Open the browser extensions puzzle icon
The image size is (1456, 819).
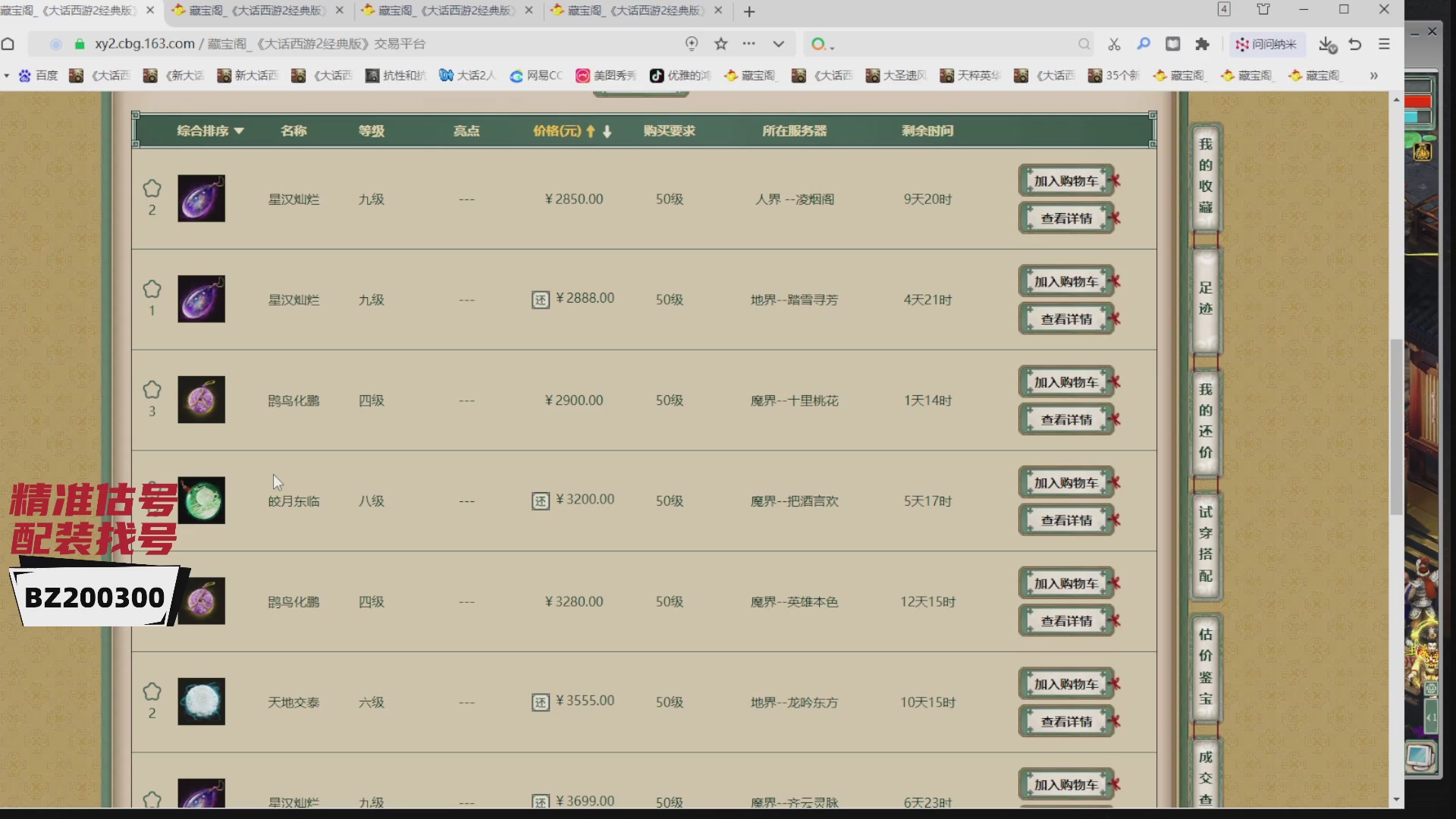(1202, 44)
